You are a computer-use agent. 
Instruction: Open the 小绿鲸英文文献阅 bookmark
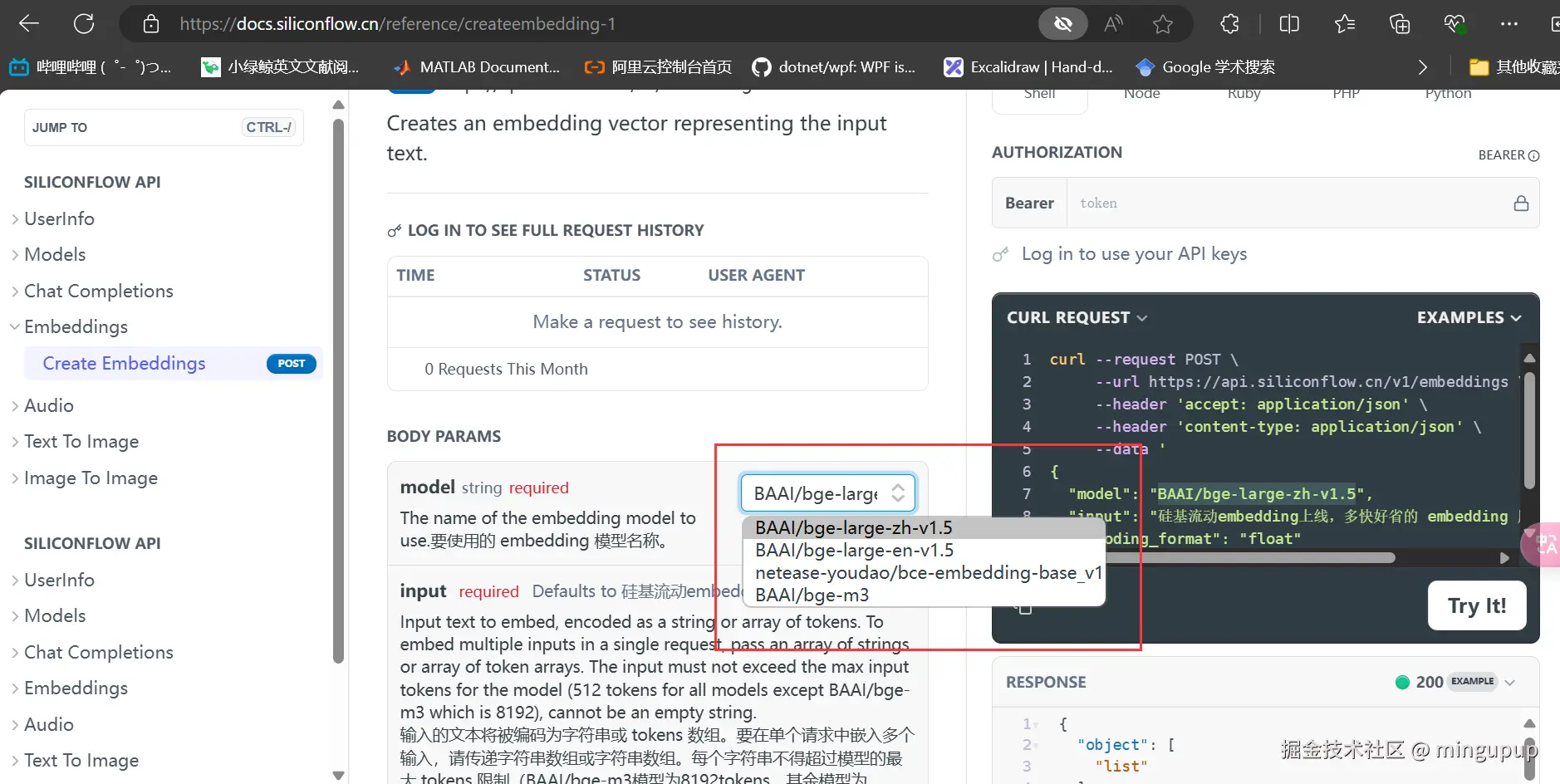pos(280,67)
